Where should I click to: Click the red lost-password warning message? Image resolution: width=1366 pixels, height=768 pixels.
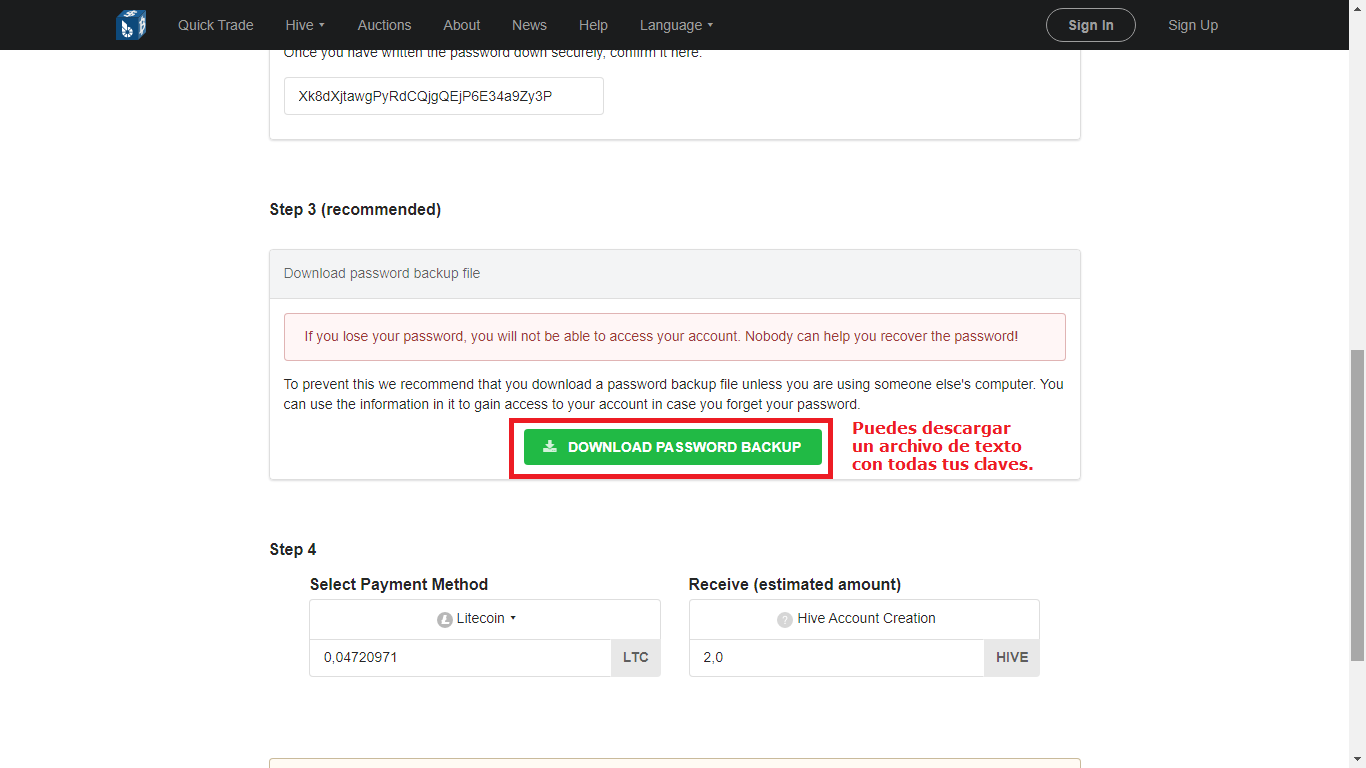point(675,337)
